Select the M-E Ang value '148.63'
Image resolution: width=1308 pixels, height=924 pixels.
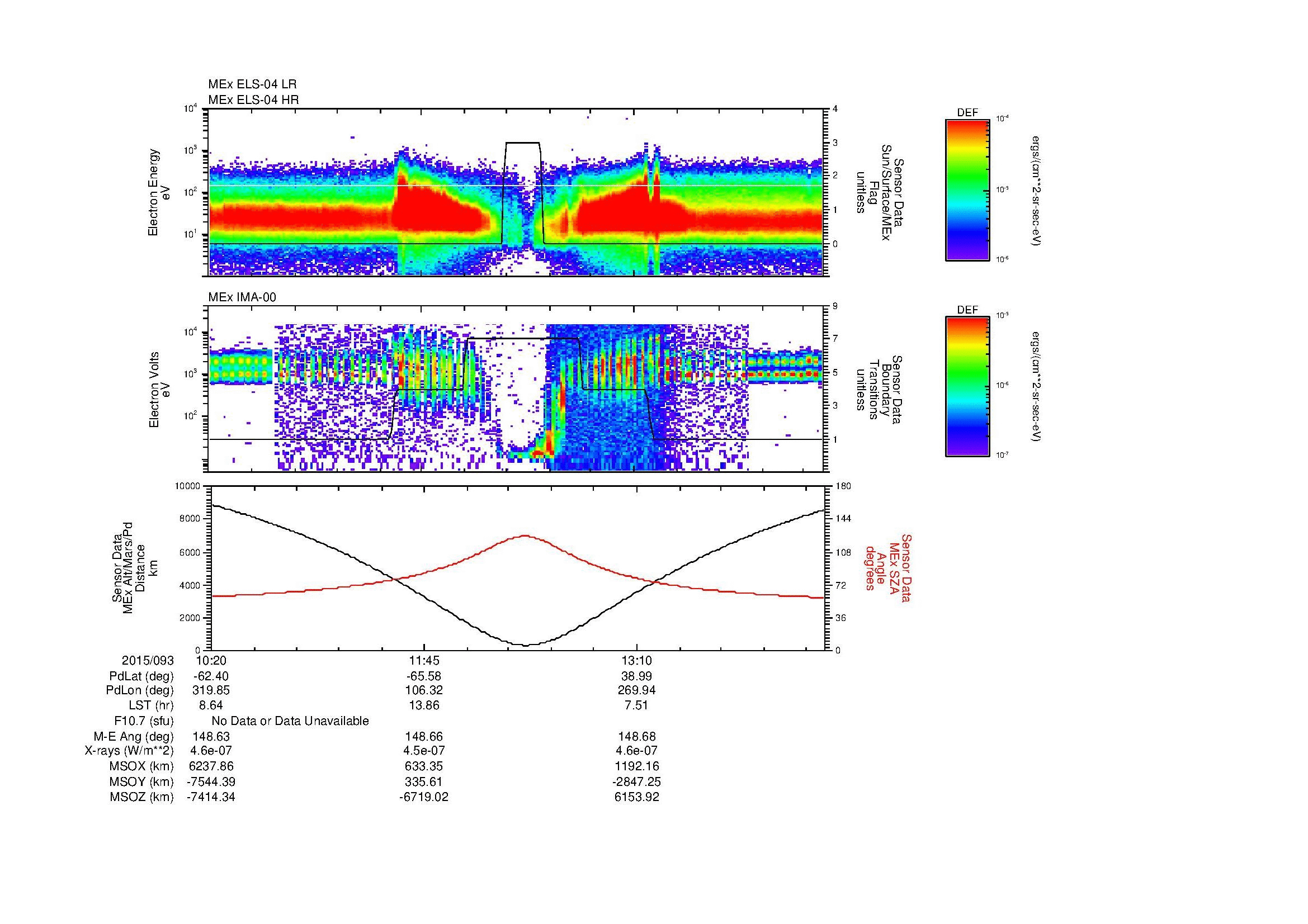(x=211, y=736)
